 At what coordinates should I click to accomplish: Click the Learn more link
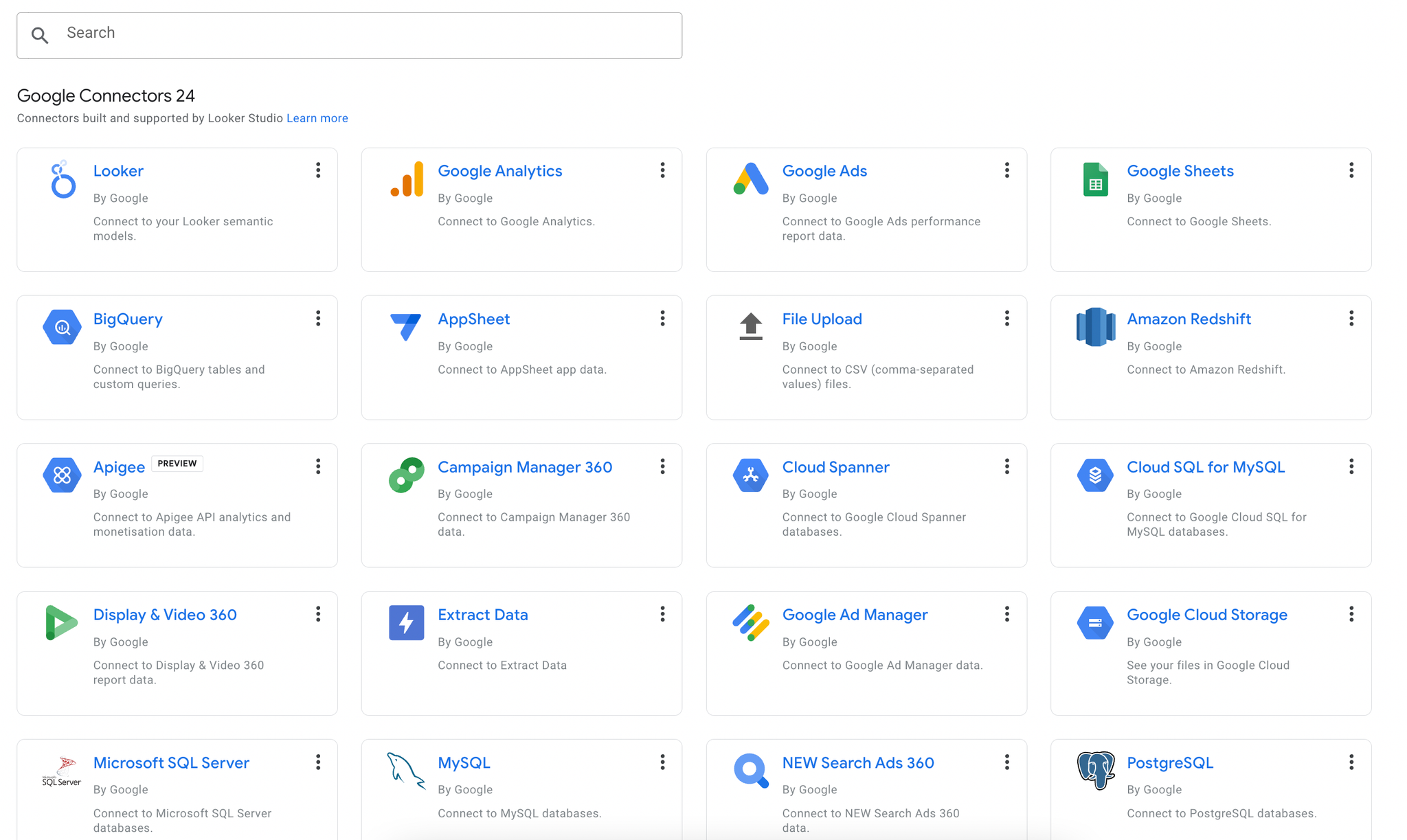pyautogui.click(x=317, y=118)
